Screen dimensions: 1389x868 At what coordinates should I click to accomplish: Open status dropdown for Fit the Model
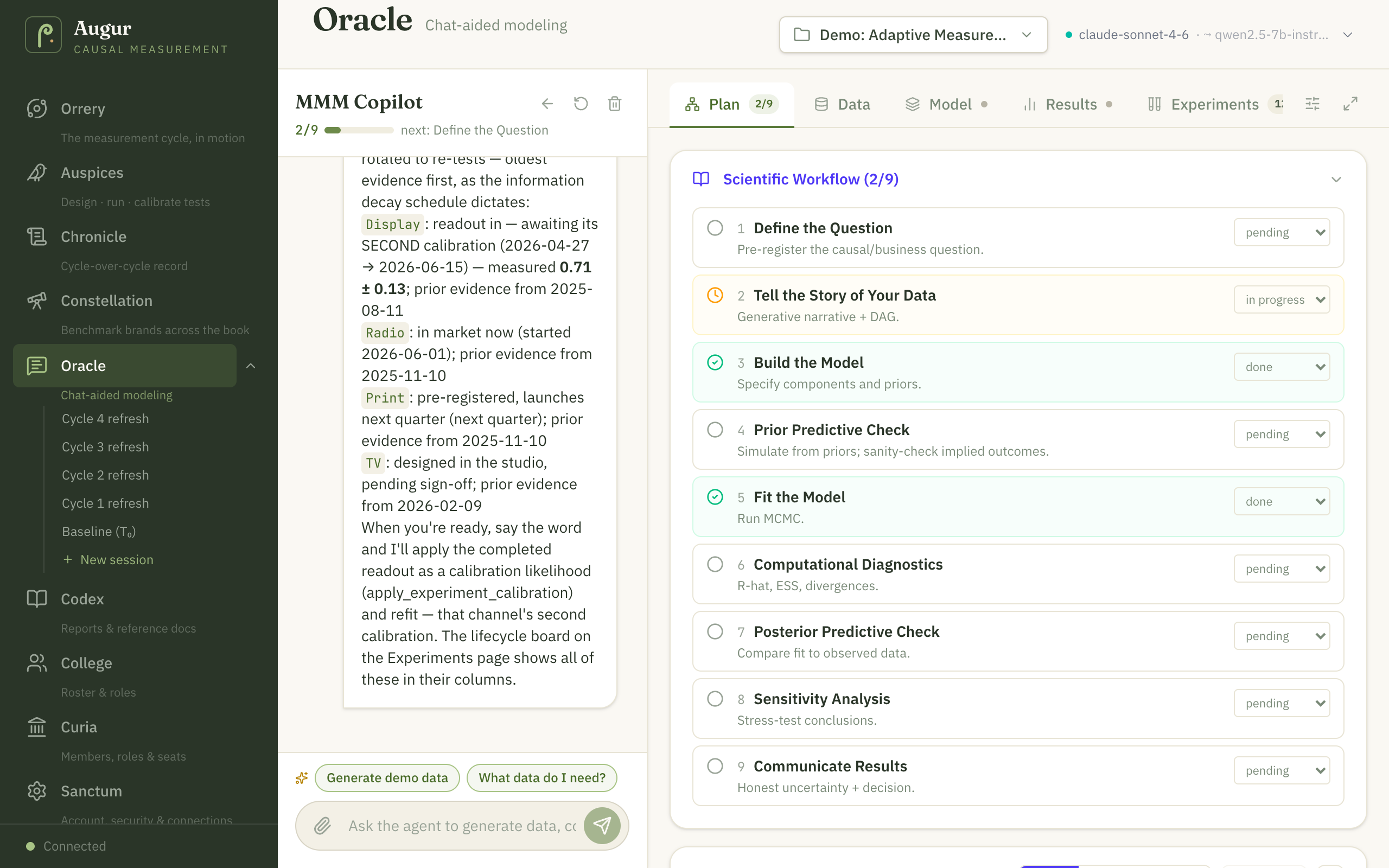1282,501
